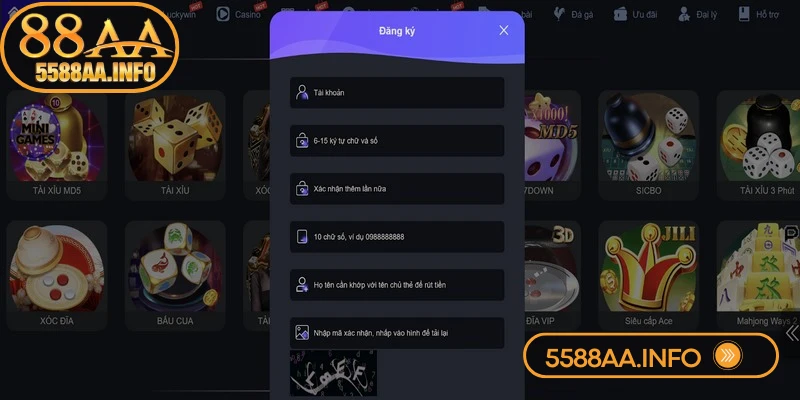Focus the Tài khoản input field
The width and height of the screenshot is (800, 400).
pos(397,92)
